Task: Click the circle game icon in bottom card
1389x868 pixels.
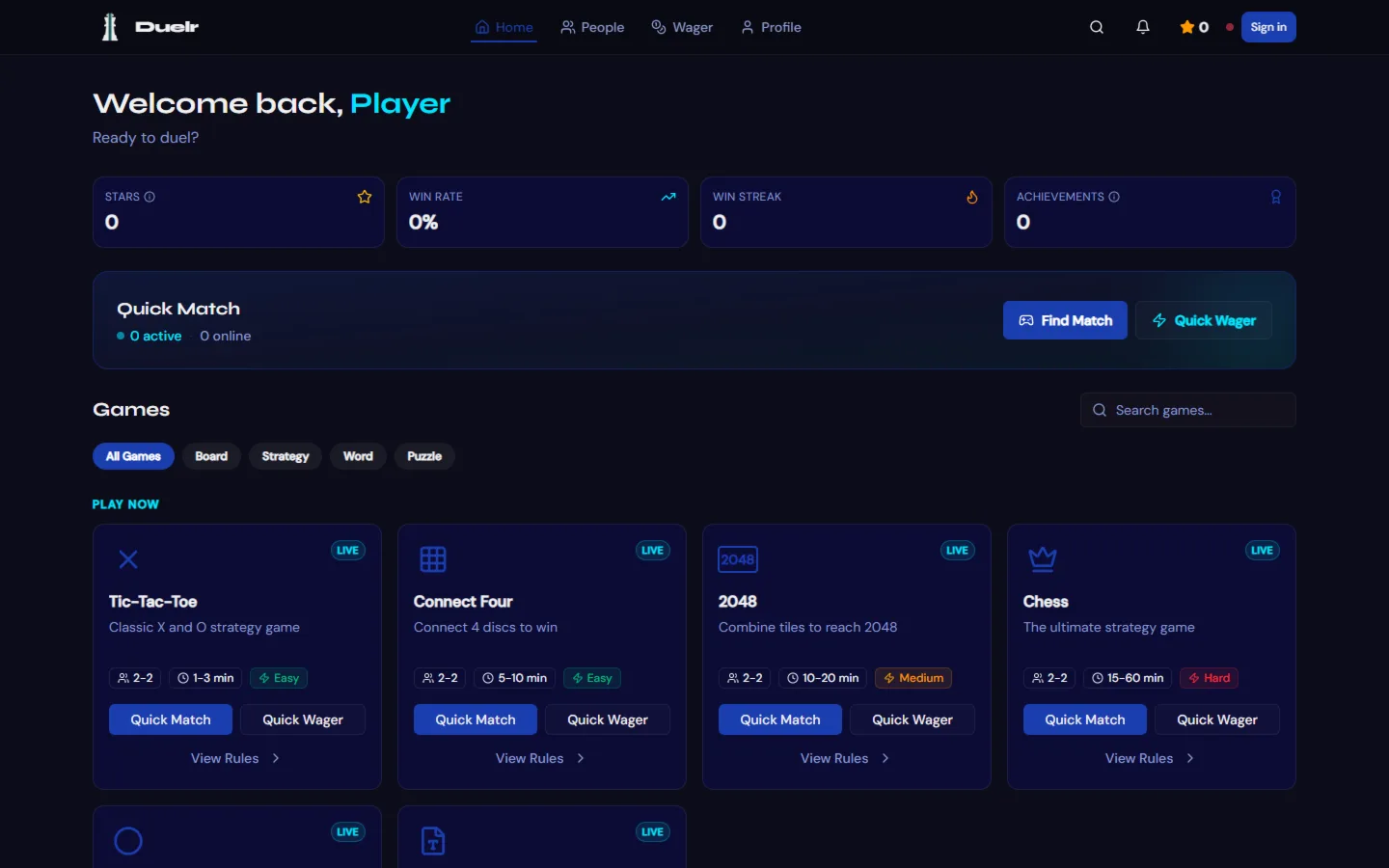Action: tap(128, 841)
